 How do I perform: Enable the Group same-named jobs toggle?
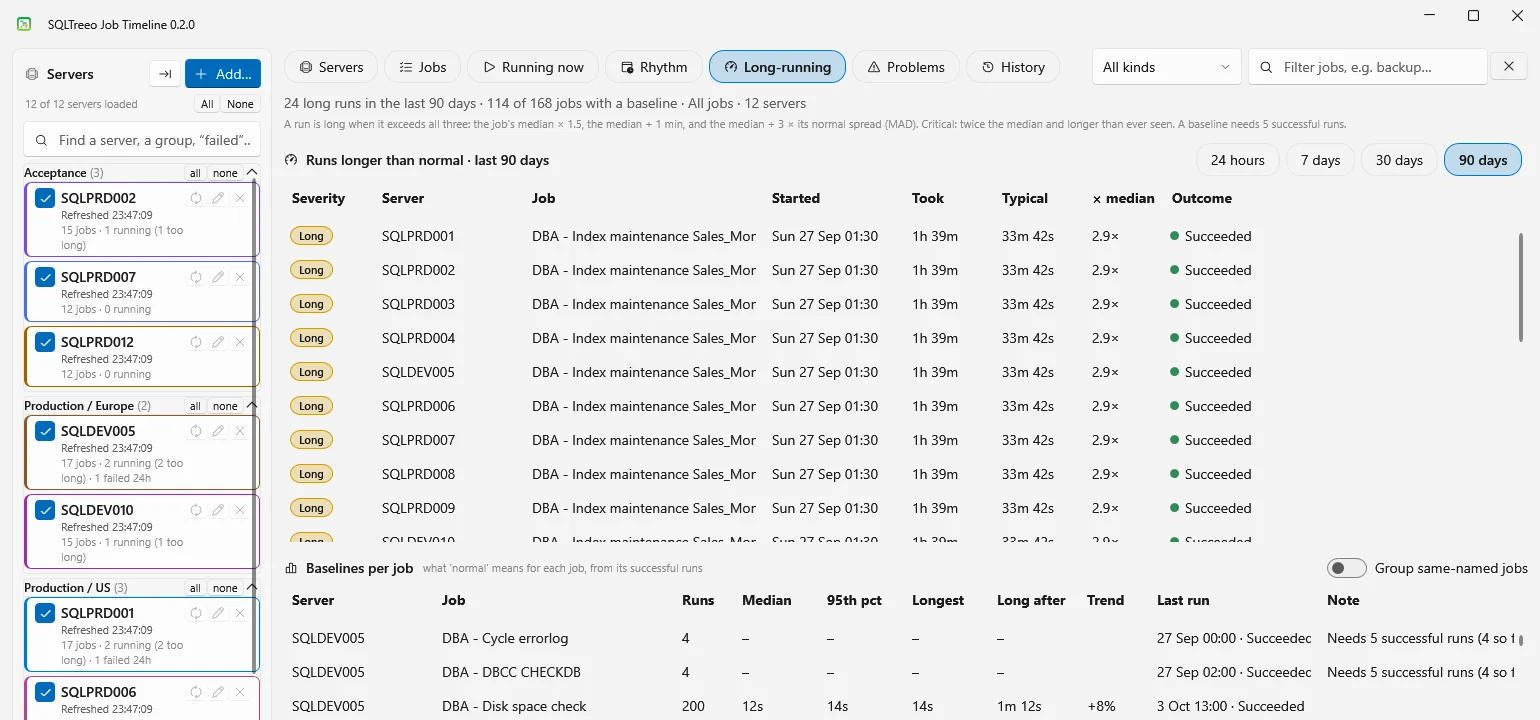pyautogui.click(x=1347, y=568)
